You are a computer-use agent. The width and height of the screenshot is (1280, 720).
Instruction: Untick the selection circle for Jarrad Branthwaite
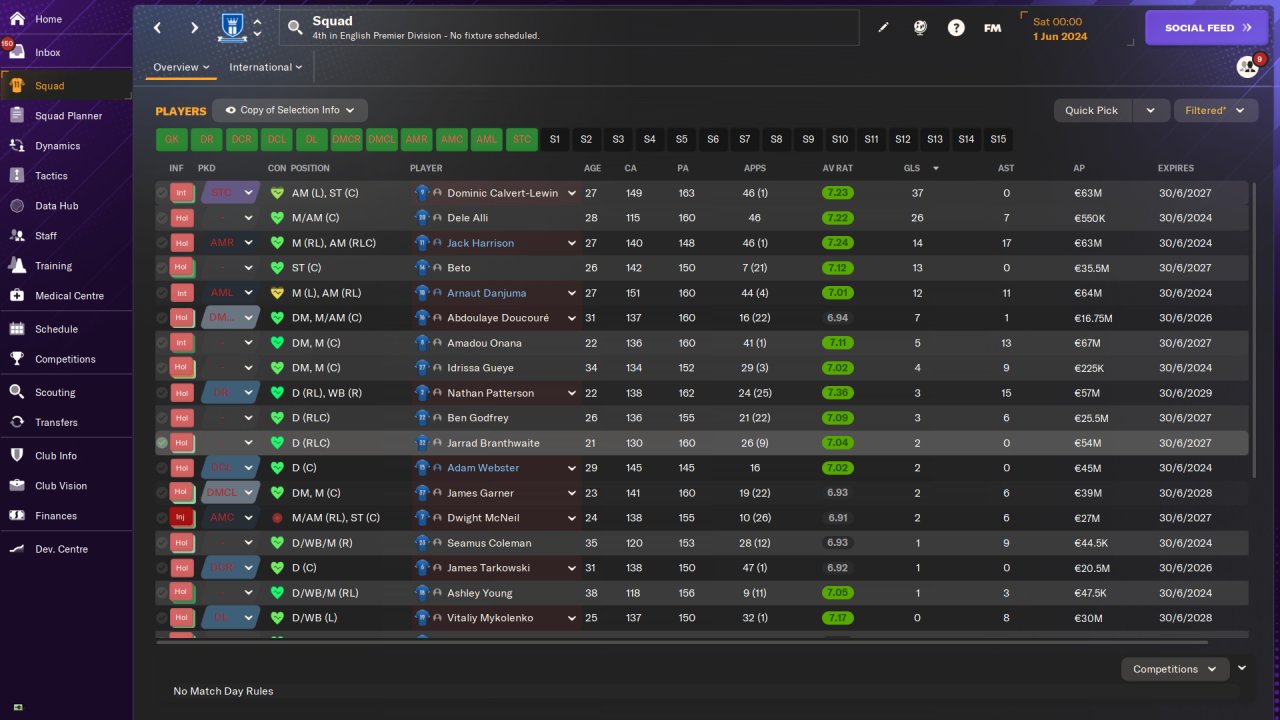coord(162,443)
